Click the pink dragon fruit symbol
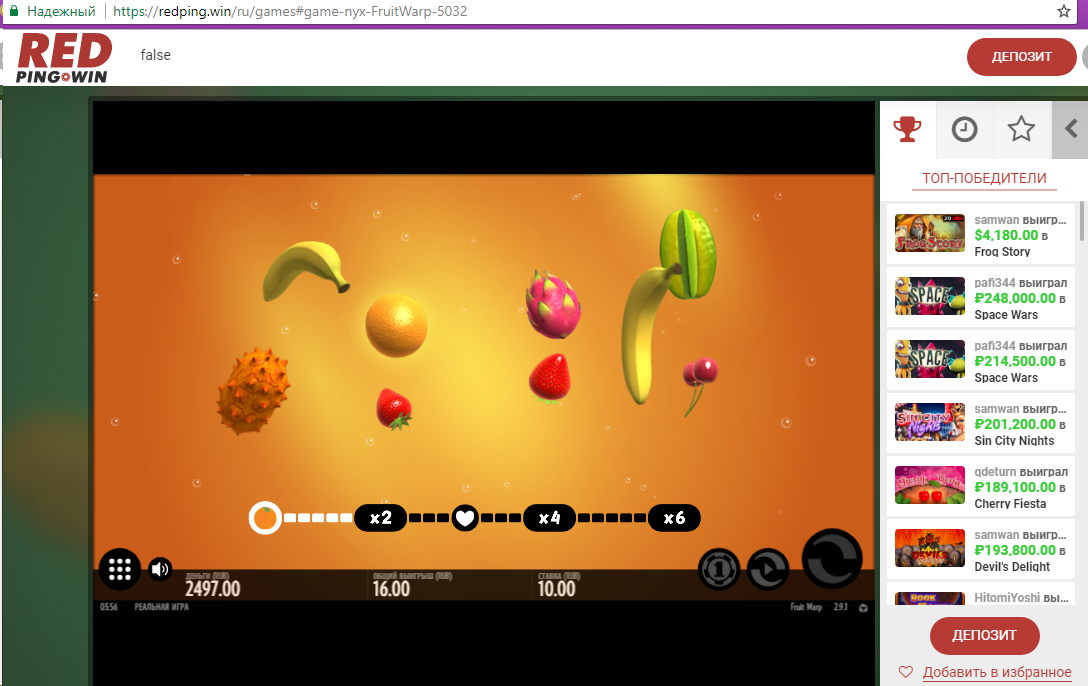 click(552, 305)
